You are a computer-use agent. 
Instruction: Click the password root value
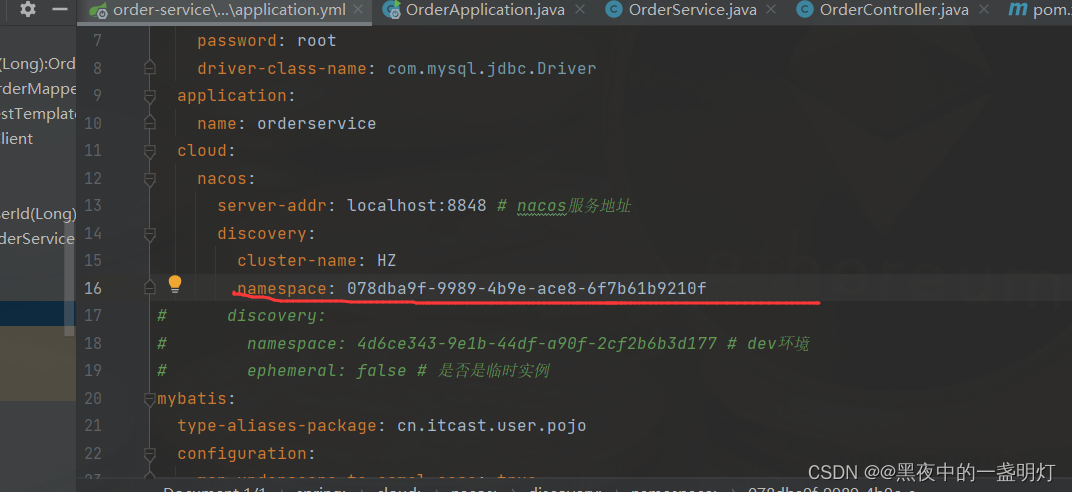[x=317, y=41]
